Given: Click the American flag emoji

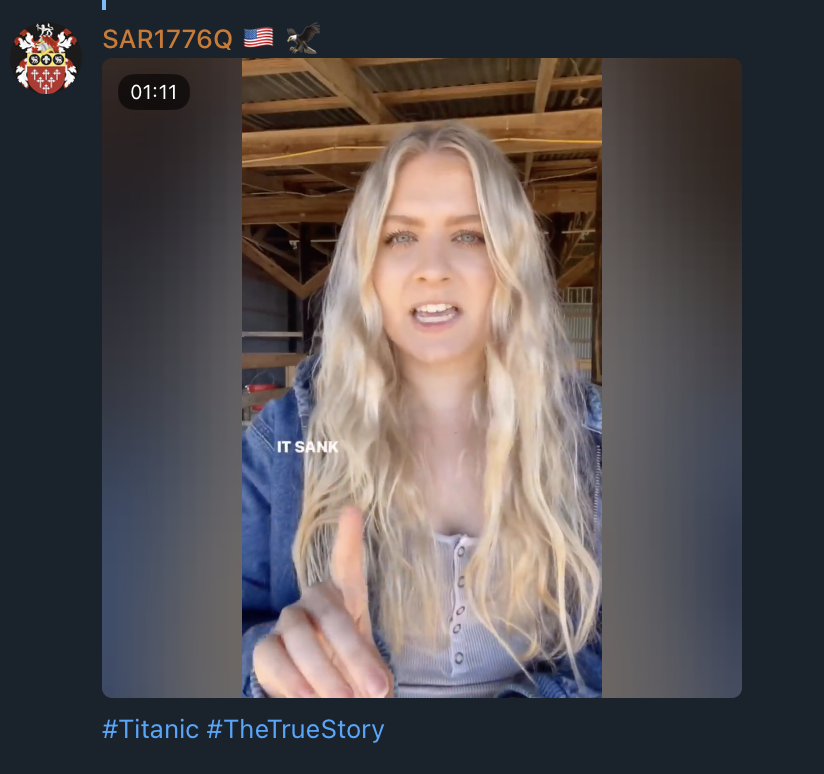Looking at the screenshot, I should (258, 38).
